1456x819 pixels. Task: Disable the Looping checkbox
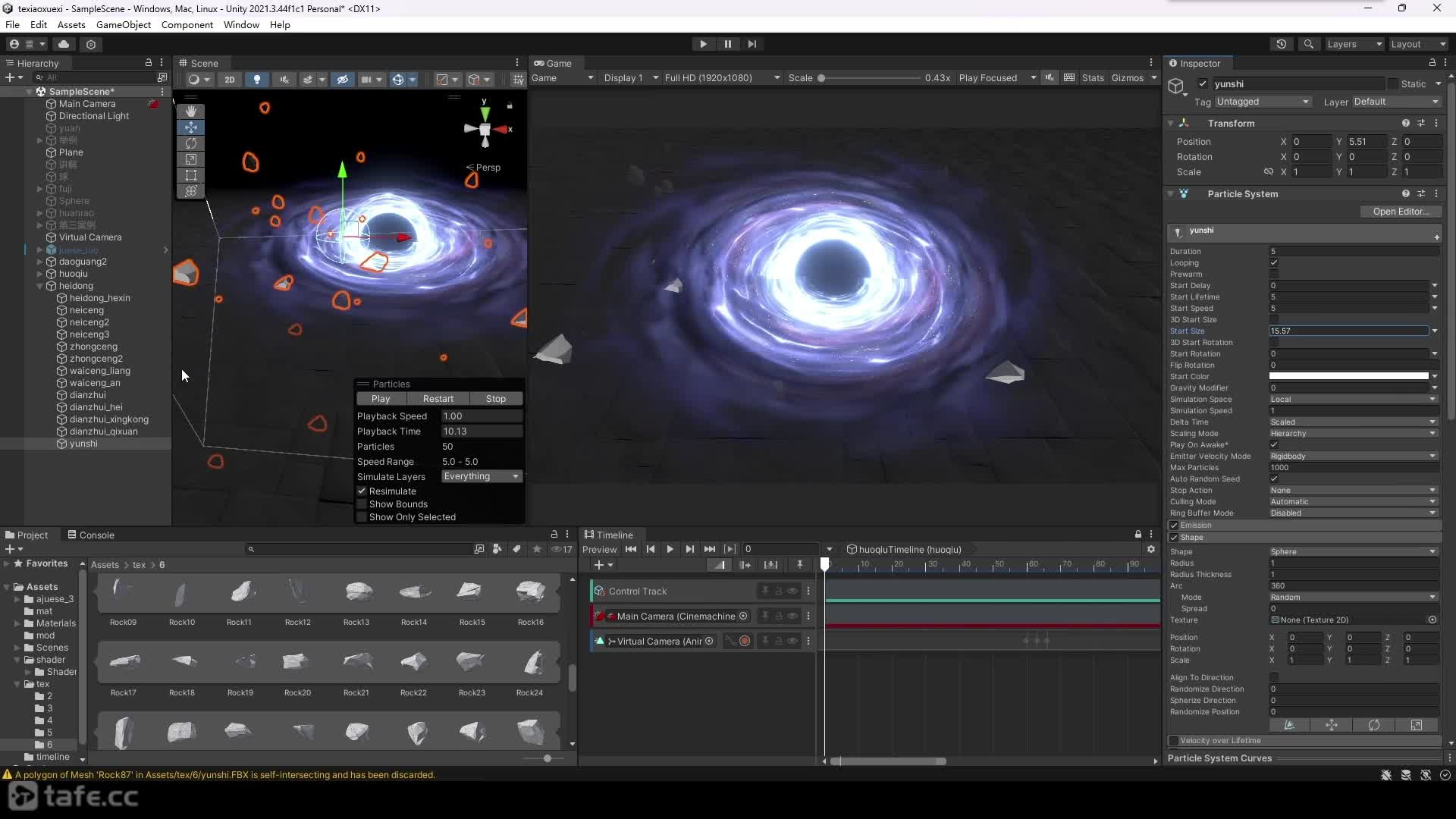coord(1274,262)
